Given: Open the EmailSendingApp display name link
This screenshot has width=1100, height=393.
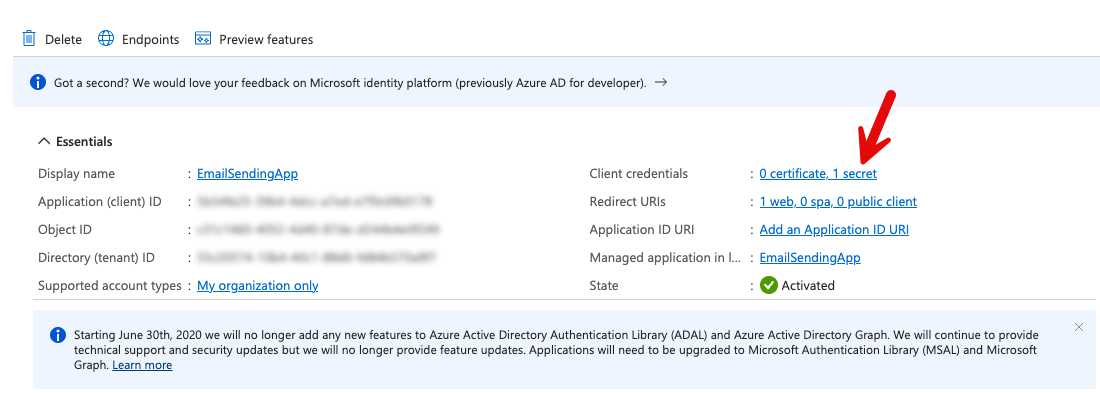Looking at the screenshot, I should [x=247, y=174].
